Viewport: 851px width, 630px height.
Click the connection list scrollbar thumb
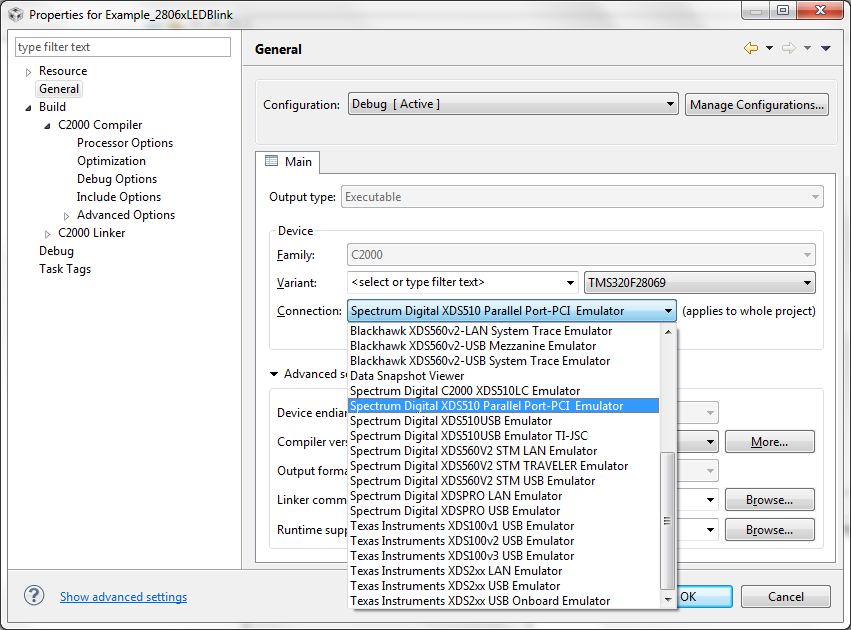668,520
